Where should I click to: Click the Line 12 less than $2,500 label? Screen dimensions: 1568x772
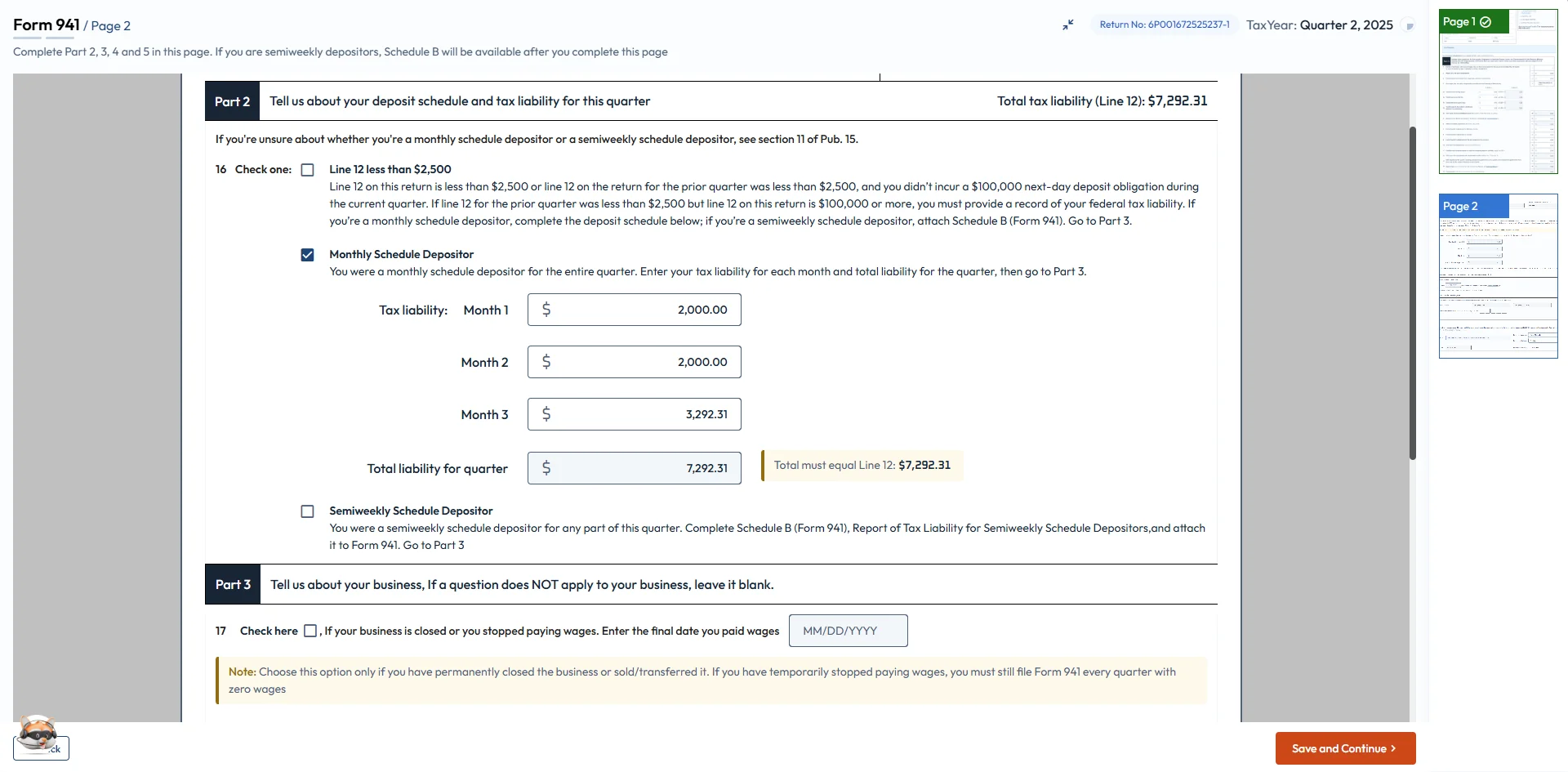click(x=390, y=170)
